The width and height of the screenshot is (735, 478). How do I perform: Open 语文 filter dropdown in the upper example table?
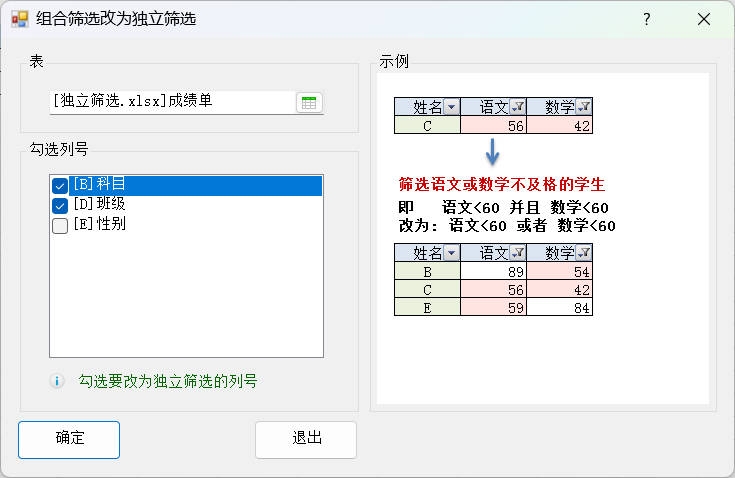click(518, 107)
